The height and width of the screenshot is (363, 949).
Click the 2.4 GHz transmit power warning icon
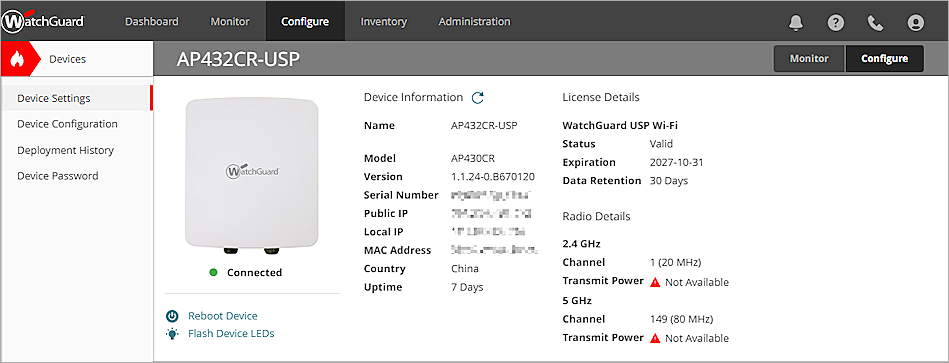point(655,282)
